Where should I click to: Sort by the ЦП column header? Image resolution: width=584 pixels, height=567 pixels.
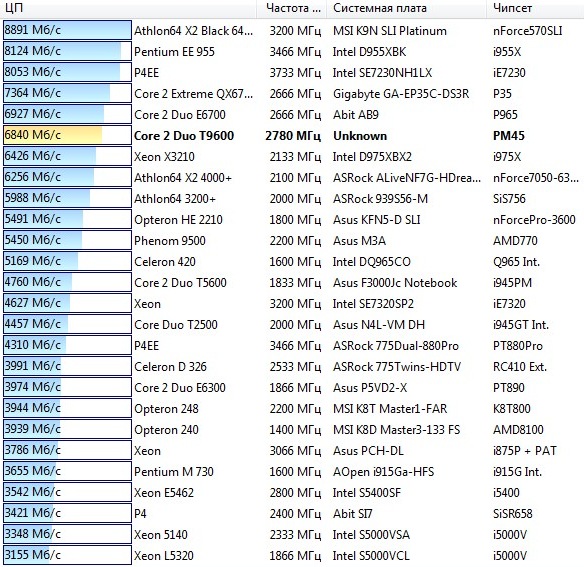click(128, 9)
